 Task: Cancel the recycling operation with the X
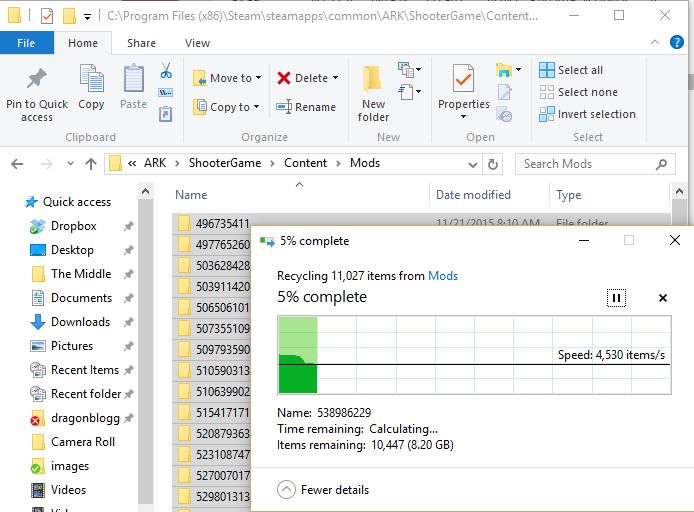pyautogui.click(x=663, y=298)
